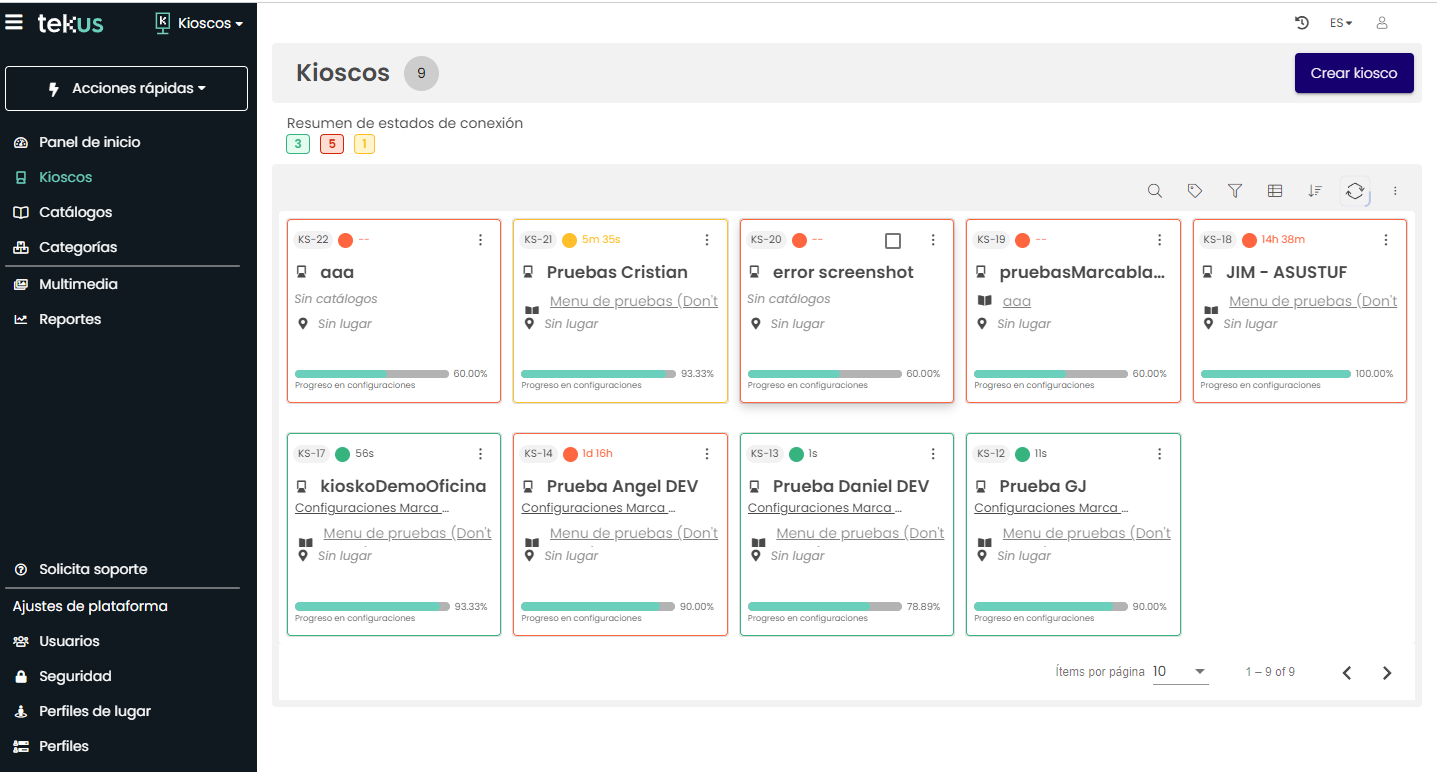
Task: Go to Catálogos in the sidebar
Action: (x=75, y=212)
